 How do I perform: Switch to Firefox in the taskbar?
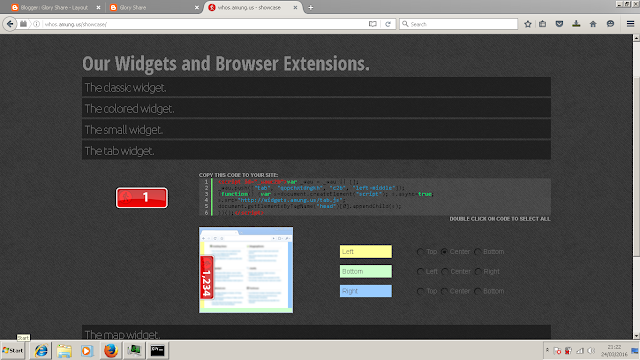click(x=111, y=351)
